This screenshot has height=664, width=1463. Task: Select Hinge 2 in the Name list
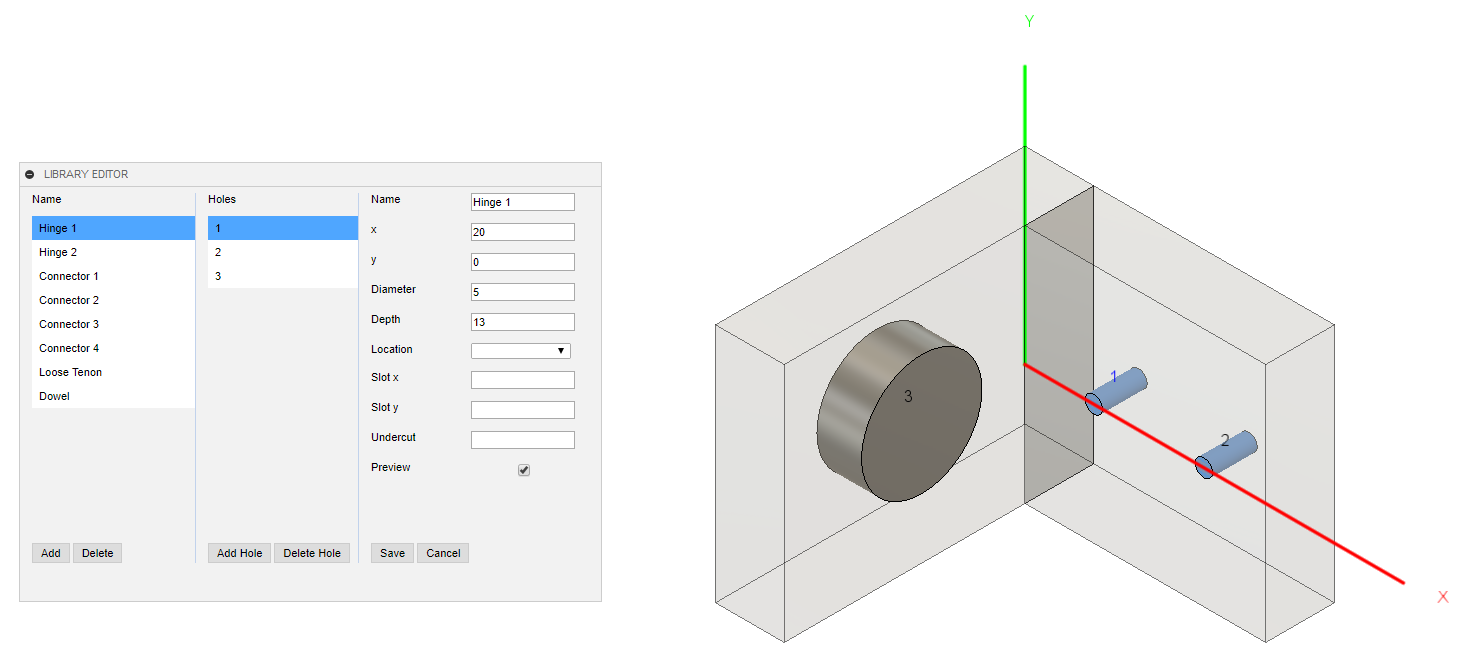click(58, 252)
